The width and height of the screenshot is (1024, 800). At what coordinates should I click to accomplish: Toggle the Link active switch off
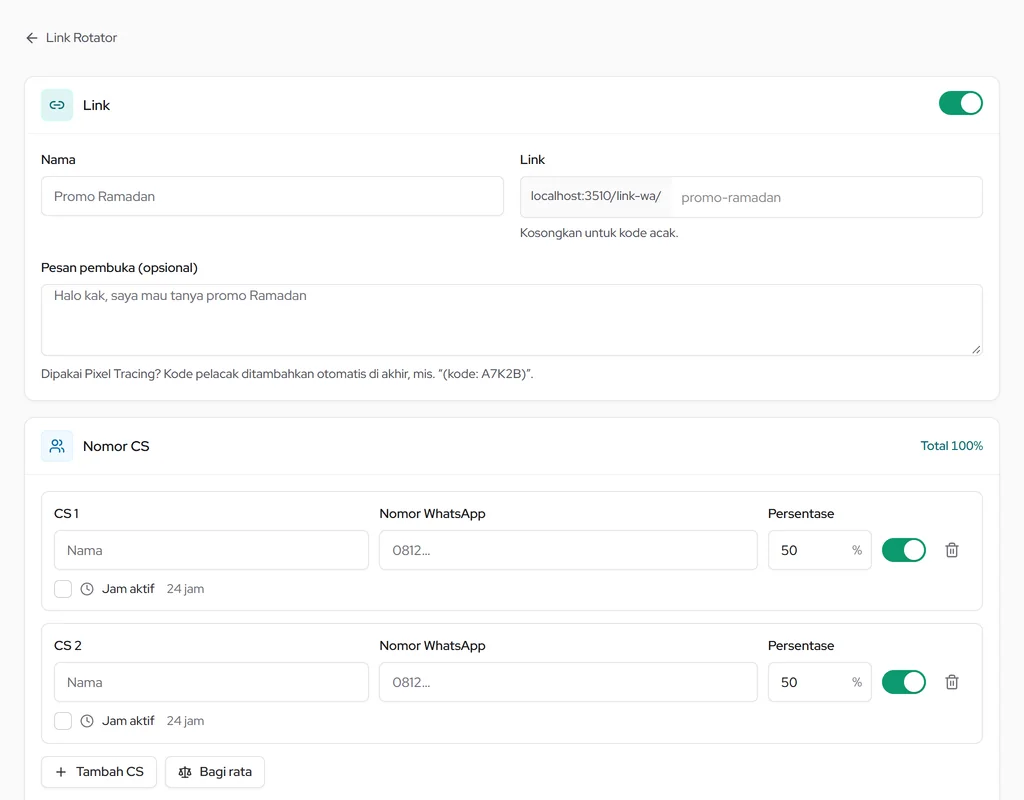pyautogui.click(x=961, y=103)
